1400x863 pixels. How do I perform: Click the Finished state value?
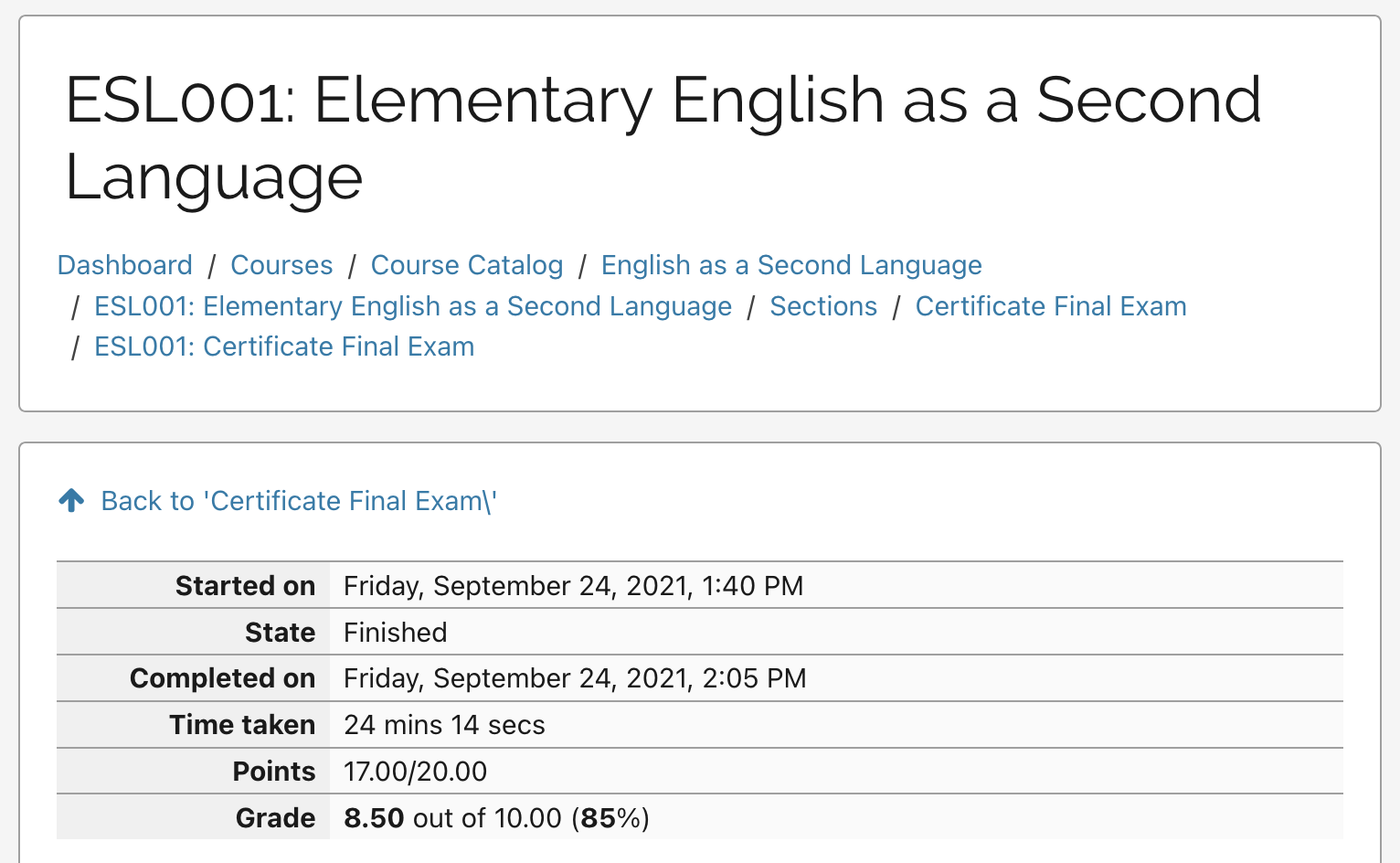click(x=396, y=633)
